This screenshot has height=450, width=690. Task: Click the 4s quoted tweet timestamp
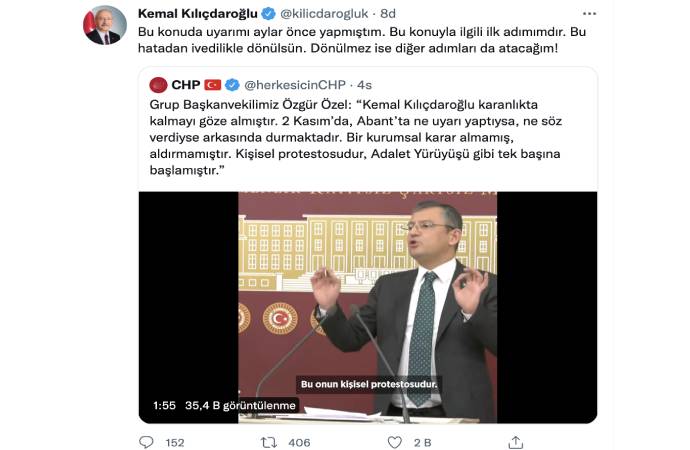[x=364, y=85]
